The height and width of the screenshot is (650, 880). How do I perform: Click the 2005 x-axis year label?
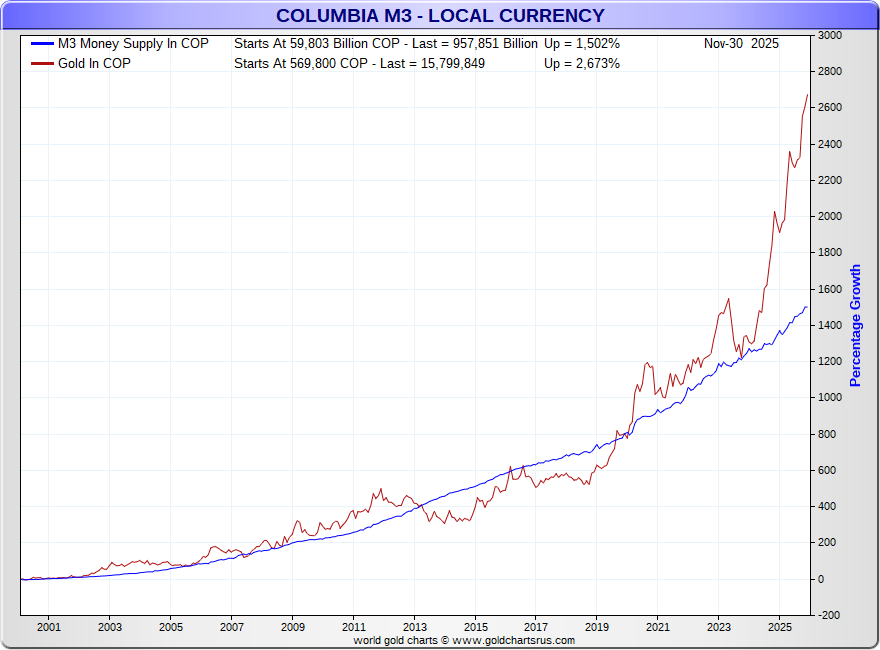pos(171,627)
